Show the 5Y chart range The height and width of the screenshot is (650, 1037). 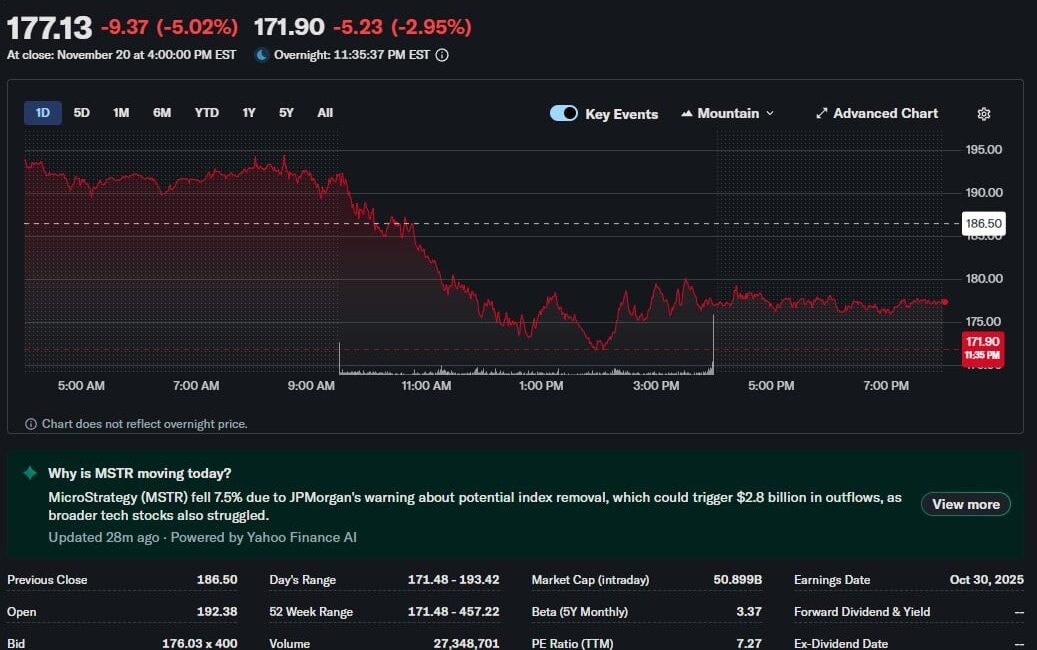click(x=286, y=113)
